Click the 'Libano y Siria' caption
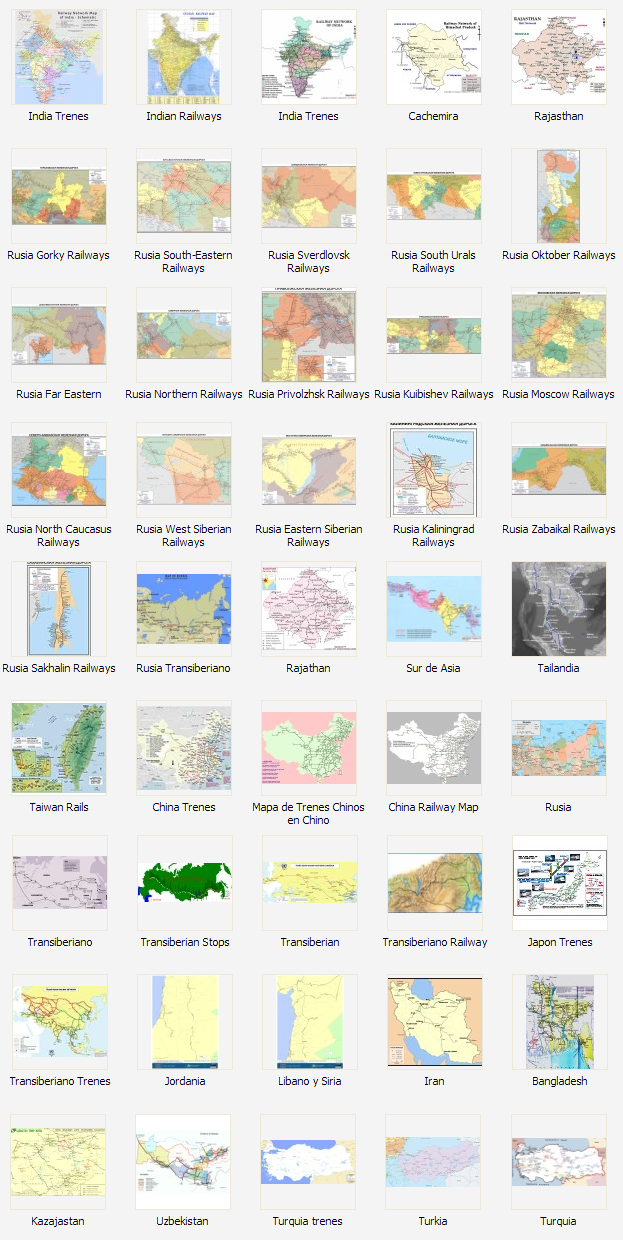This screenshot has height=1240, width=623. (308, 1081)
